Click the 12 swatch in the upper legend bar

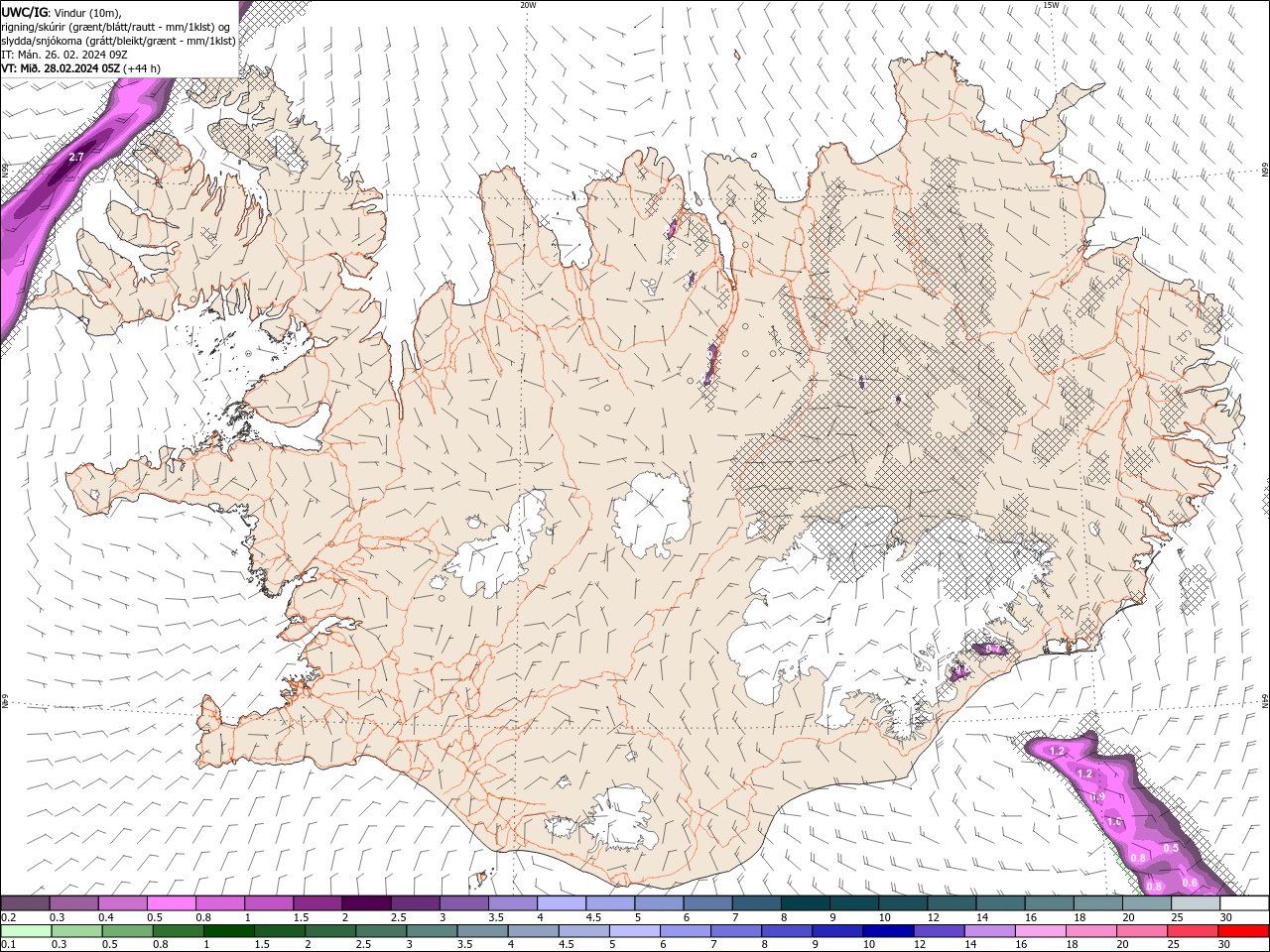click(x=952, y=903)
